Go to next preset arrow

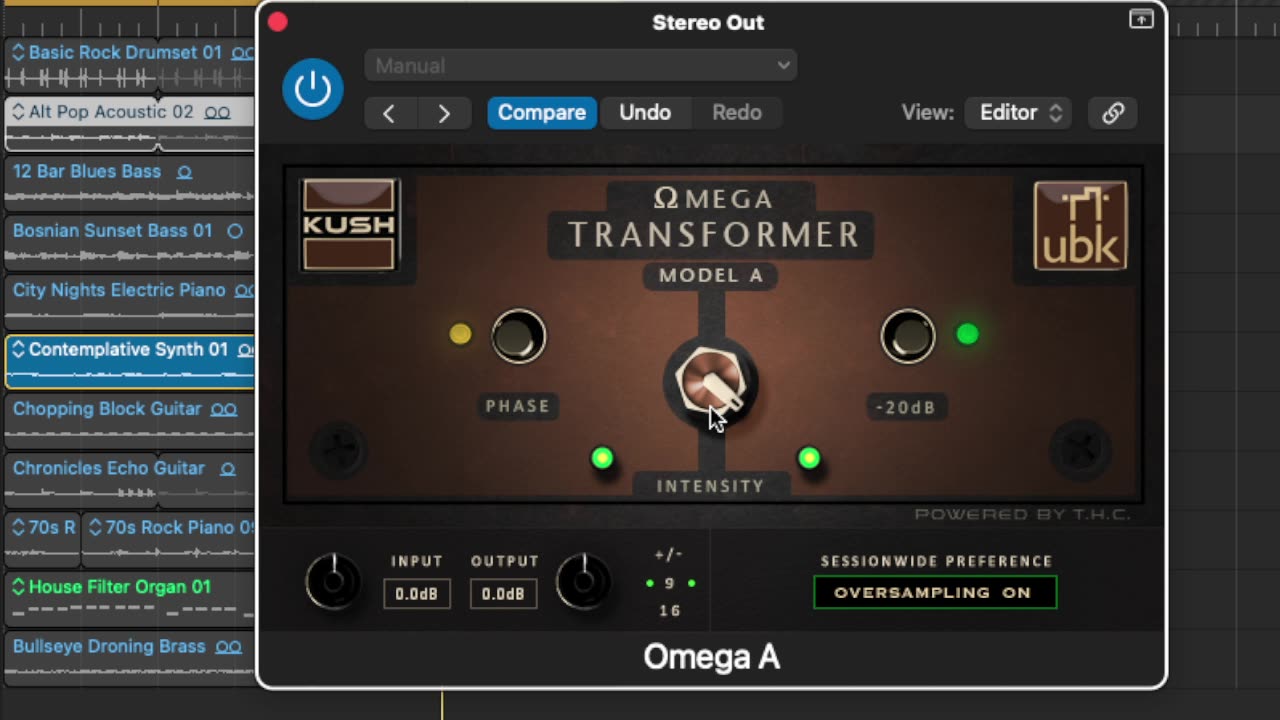pyautogui.click(x=444, y=113)
